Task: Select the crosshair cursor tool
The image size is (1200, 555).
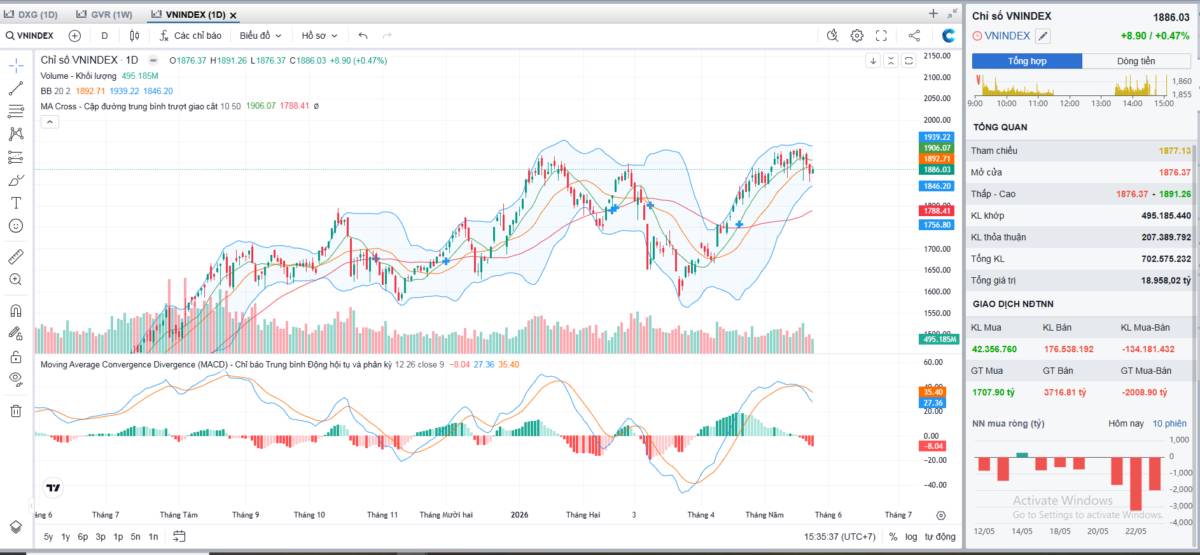Action: (16, 65)
